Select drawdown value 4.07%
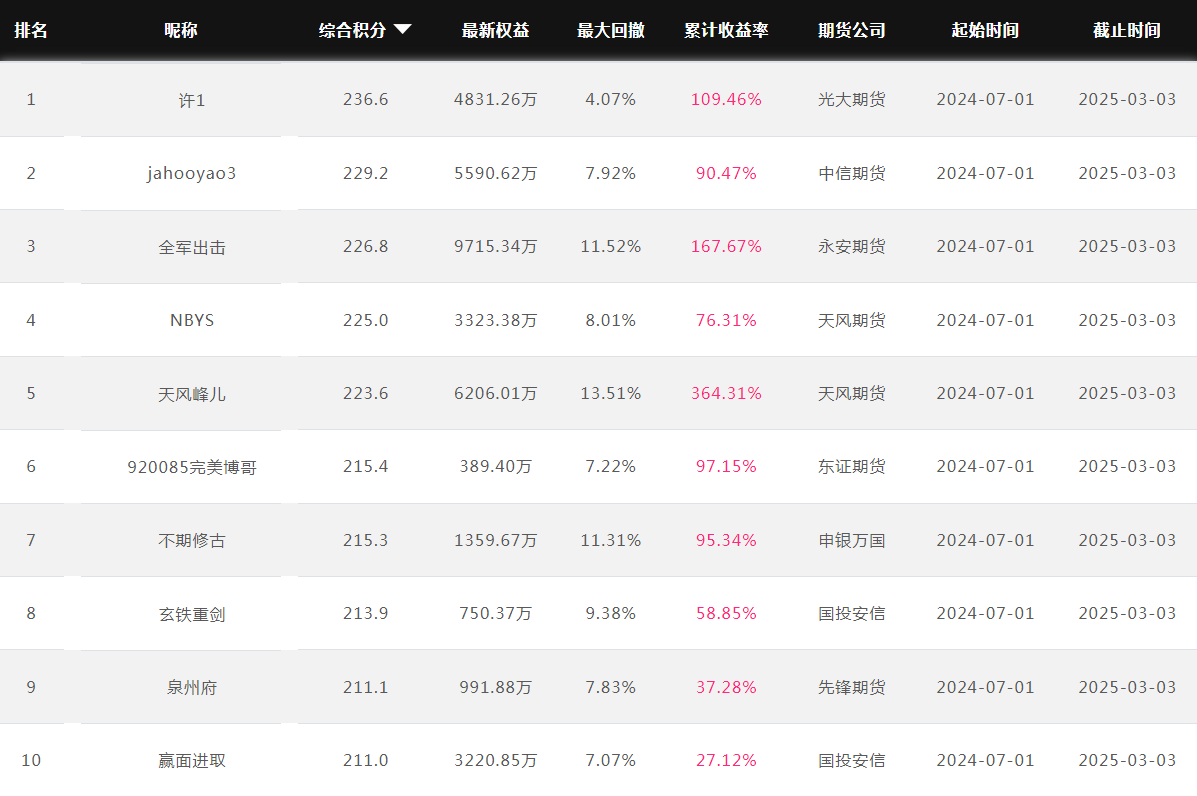Viewport: 1197px width, 796px height. click(x=611, y=99)
